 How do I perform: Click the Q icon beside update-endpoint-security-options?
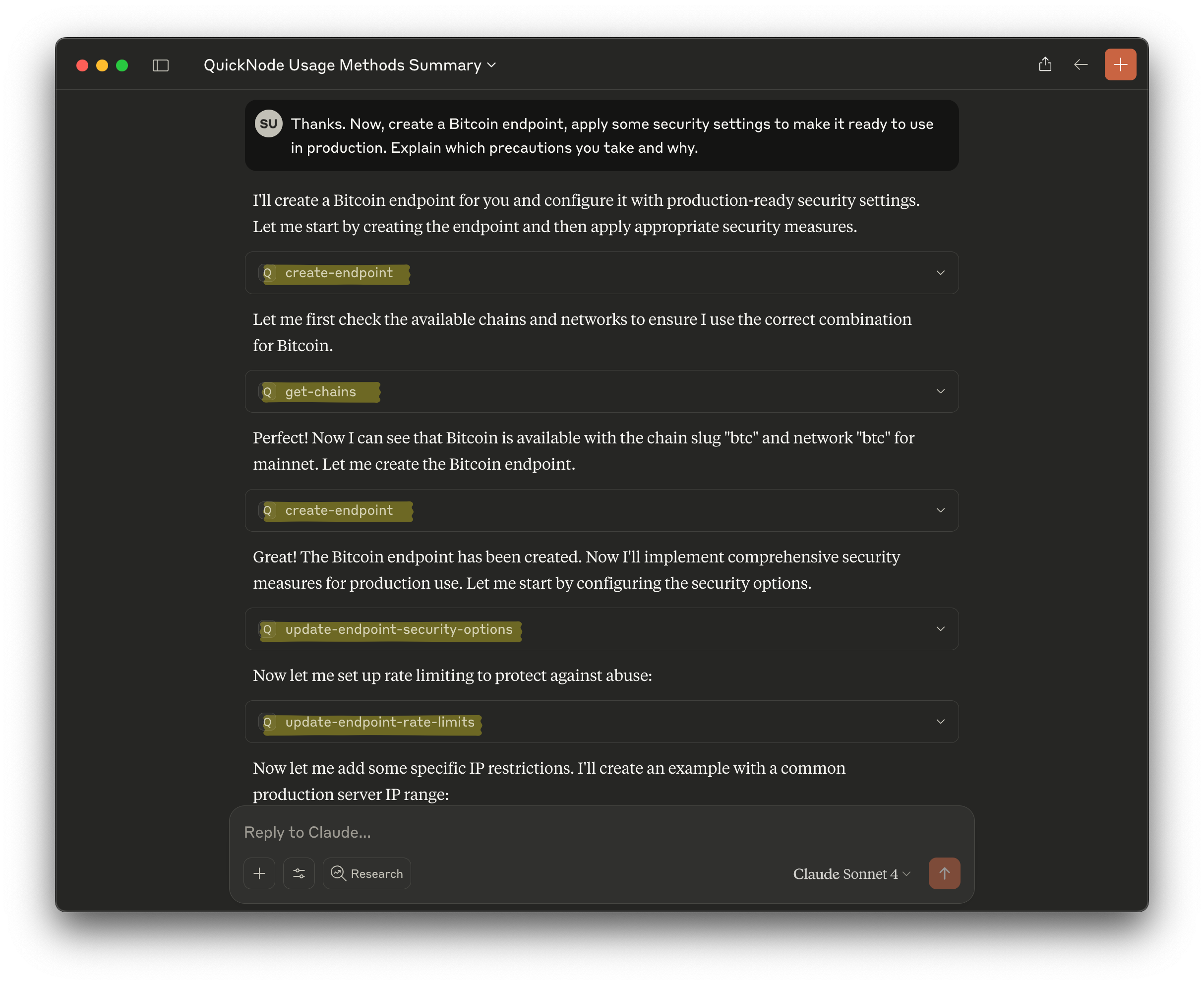click(x=267, y=629)
